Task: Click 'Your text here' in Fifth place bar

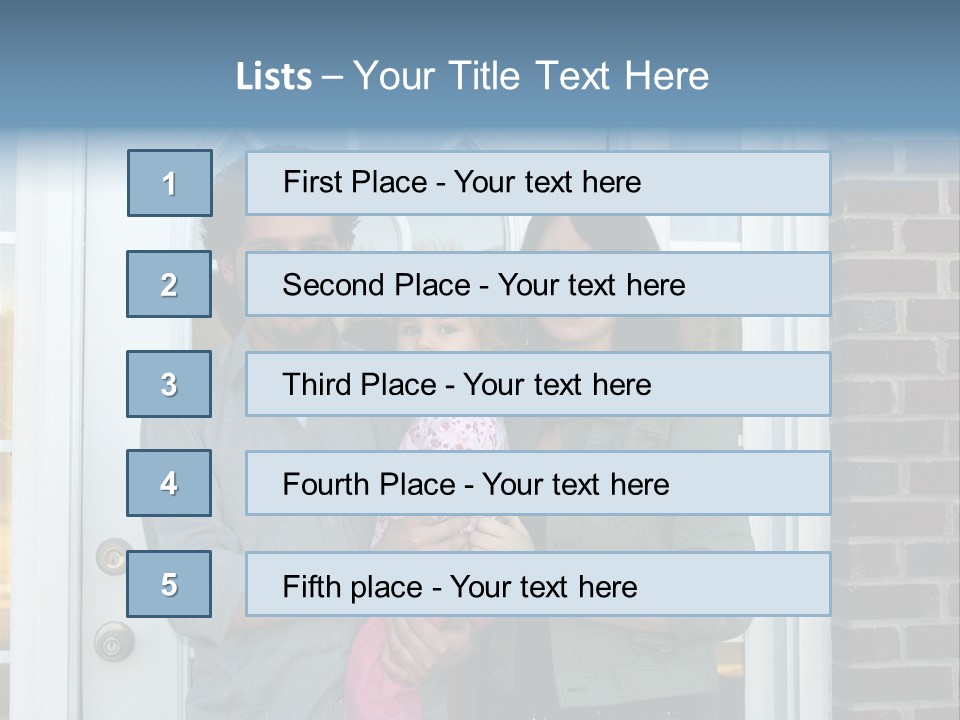Action: pos(544,587)
